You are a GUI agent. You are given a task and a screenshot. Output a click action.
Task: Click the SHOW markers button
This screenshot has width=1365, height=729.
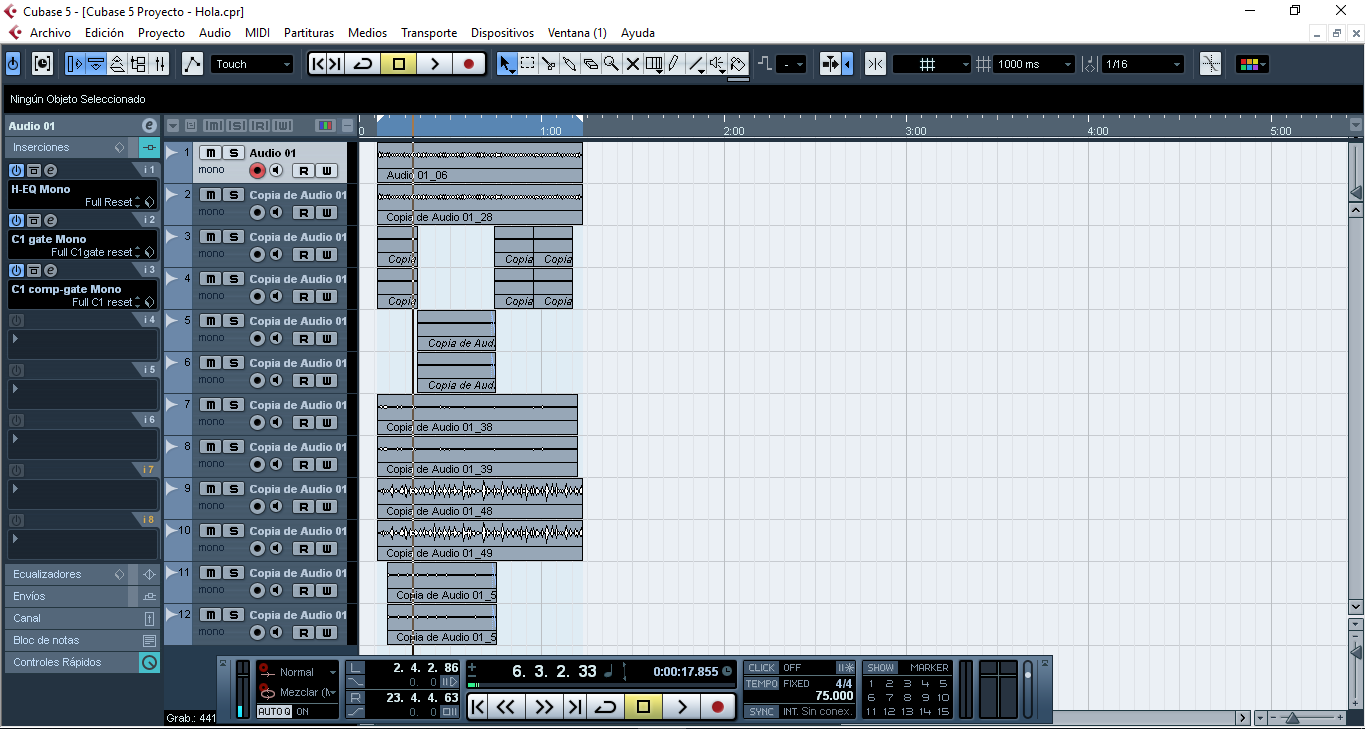click(881, 667)
